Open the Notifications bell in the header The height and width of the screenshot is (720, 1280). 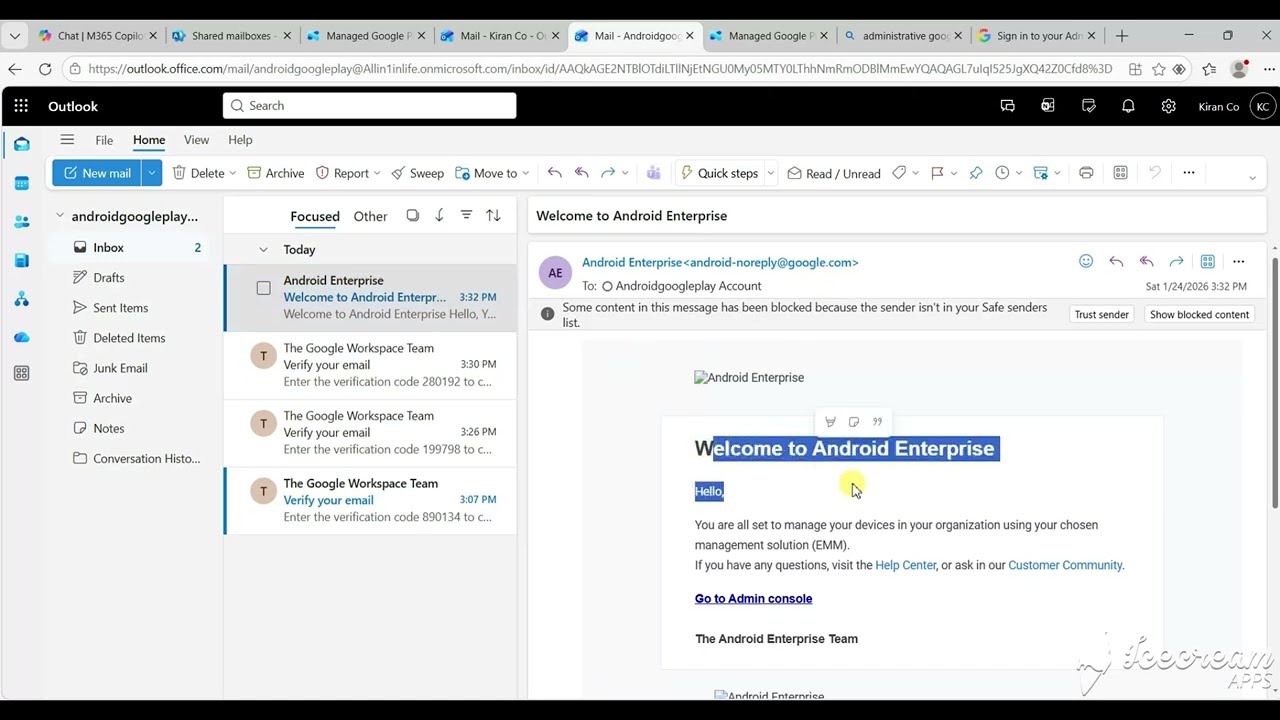click(1128, 106)
